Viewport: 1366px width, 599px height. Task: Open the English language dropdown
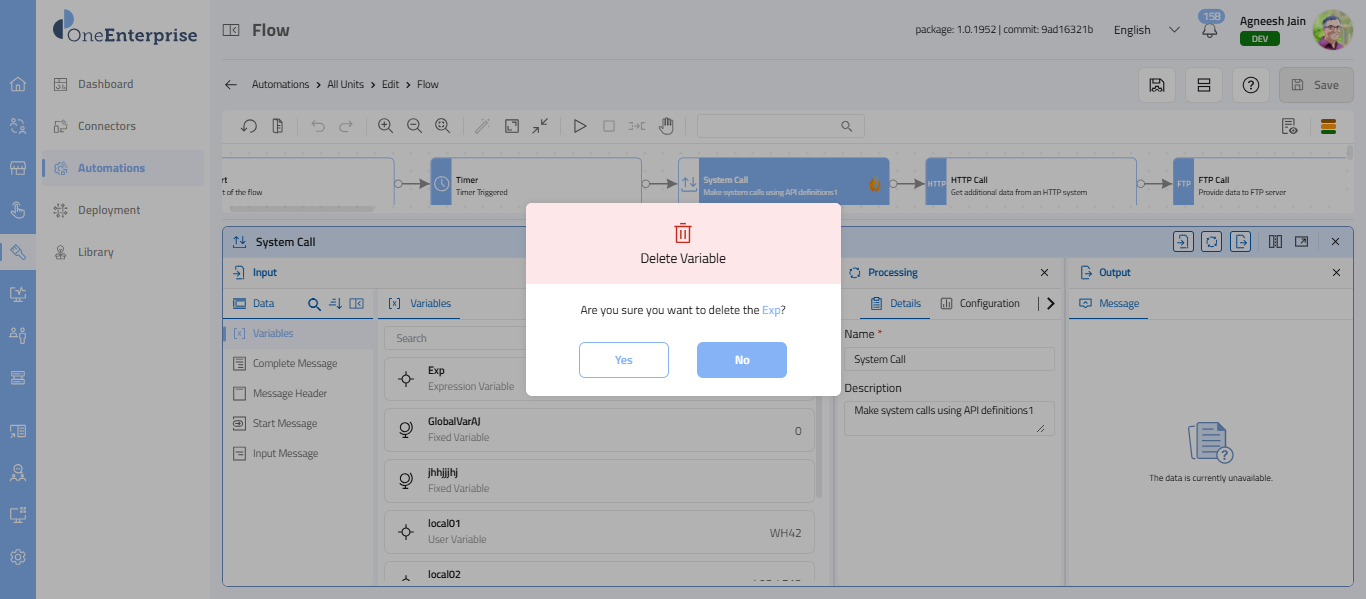tap(1145, 30)
